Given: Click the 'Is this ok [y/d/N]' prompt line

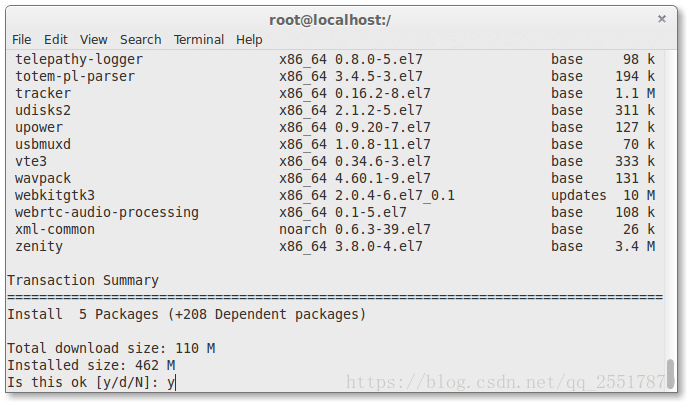Looking at the screenshot, I should (91, 382).
